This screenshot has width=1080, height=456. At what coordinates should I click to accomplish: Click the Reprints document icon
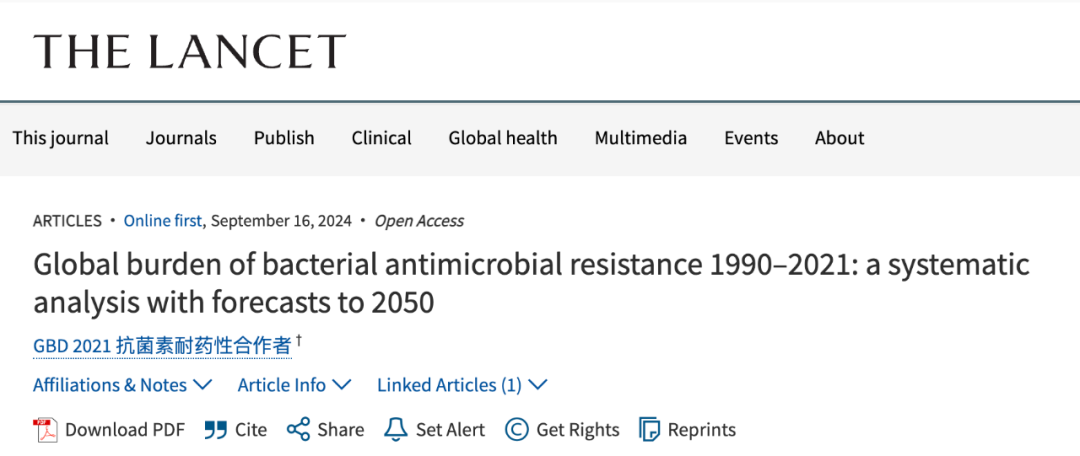pos(650,430)
